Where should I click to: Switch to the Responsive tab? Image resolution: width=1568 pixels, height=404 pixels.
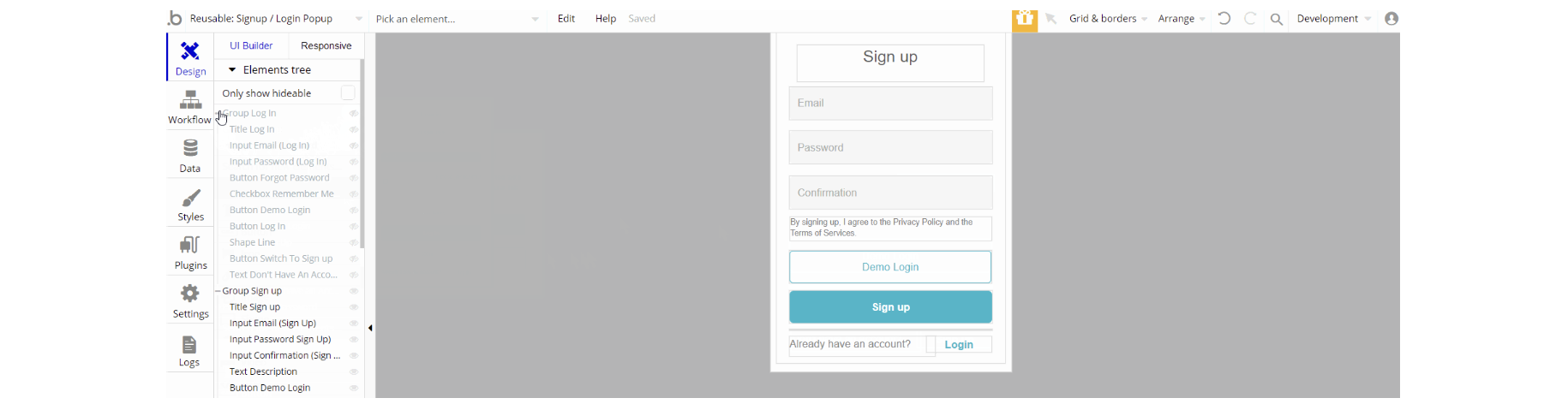coord(326,46)
